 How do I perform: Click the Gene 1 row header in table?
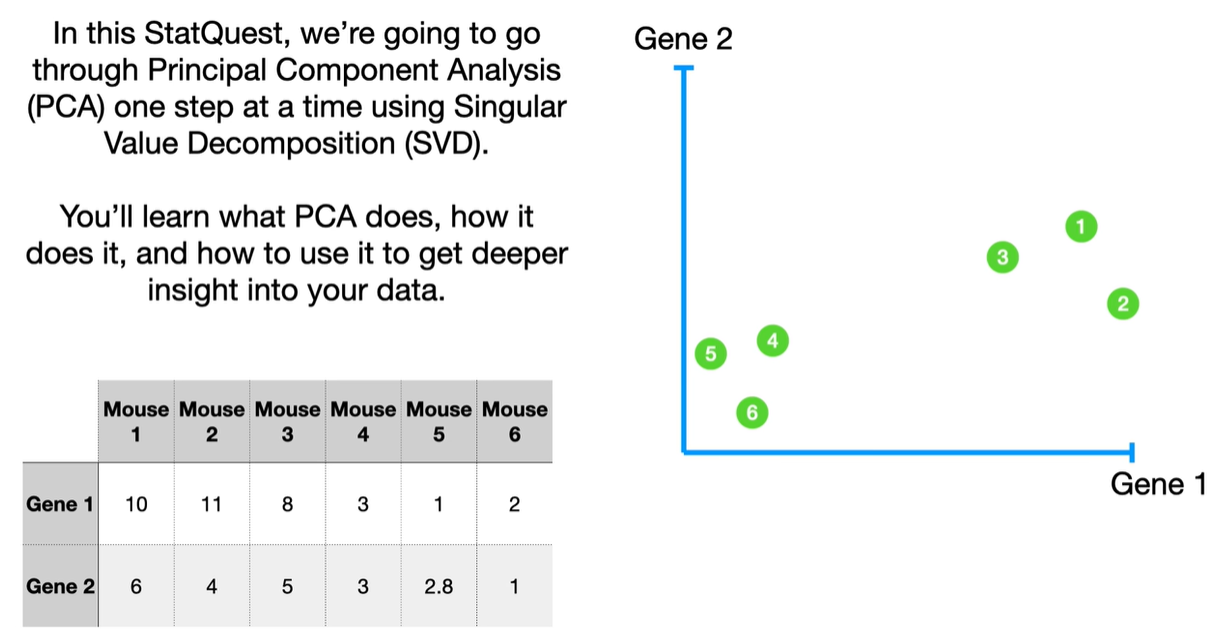pos(60,504)
